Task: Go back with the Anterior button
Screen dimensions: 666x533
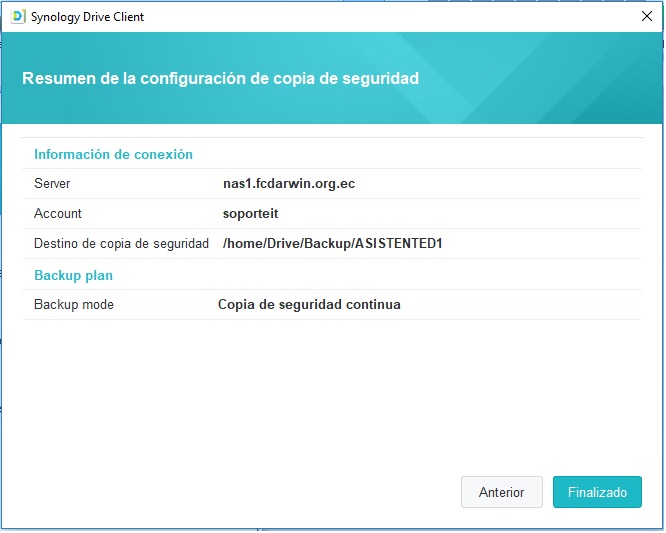Action: tap(503, 493)
